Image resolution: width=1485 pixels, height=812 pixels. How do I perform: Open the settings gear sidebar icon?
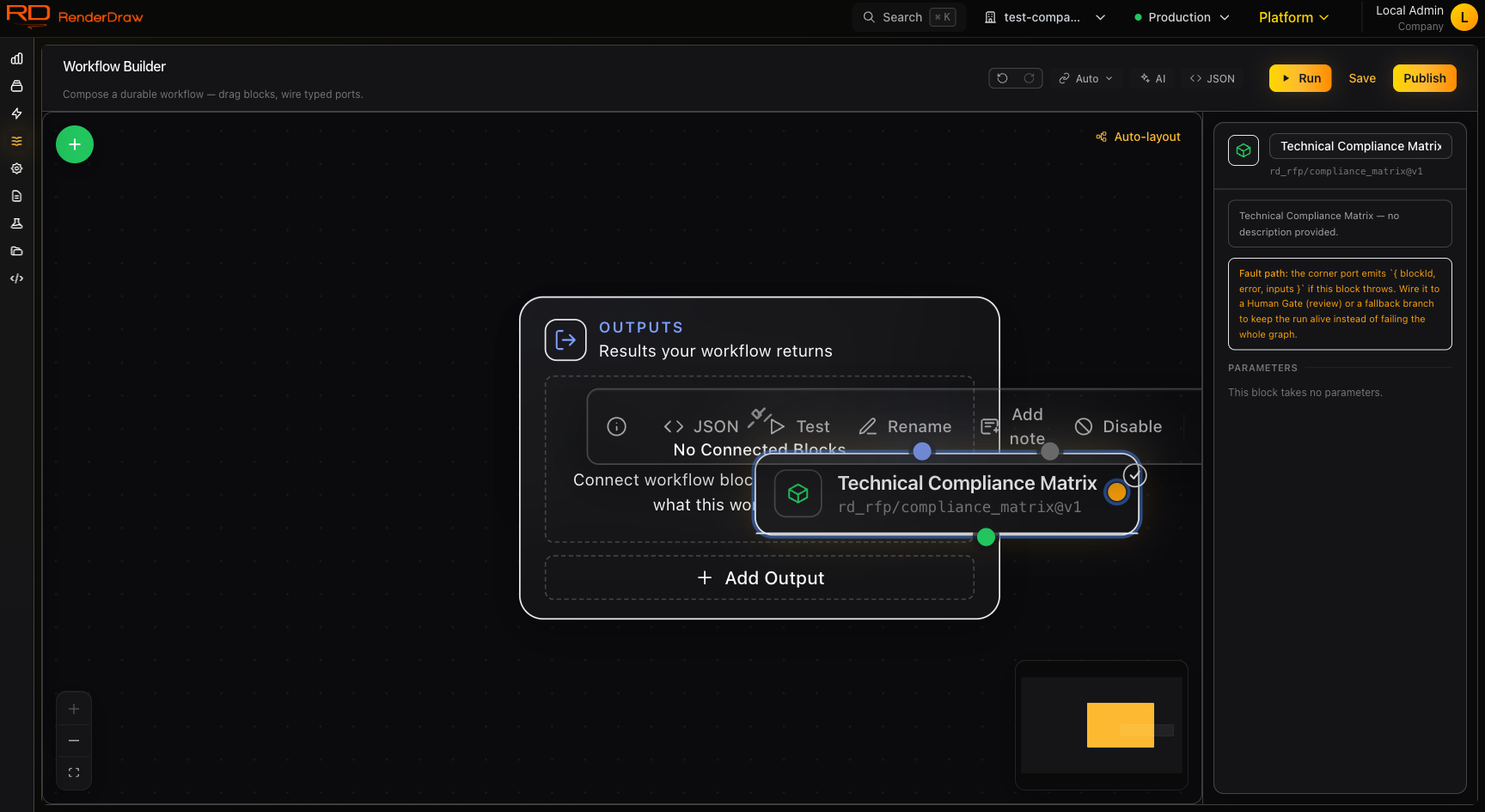click(x=16, y=168)
